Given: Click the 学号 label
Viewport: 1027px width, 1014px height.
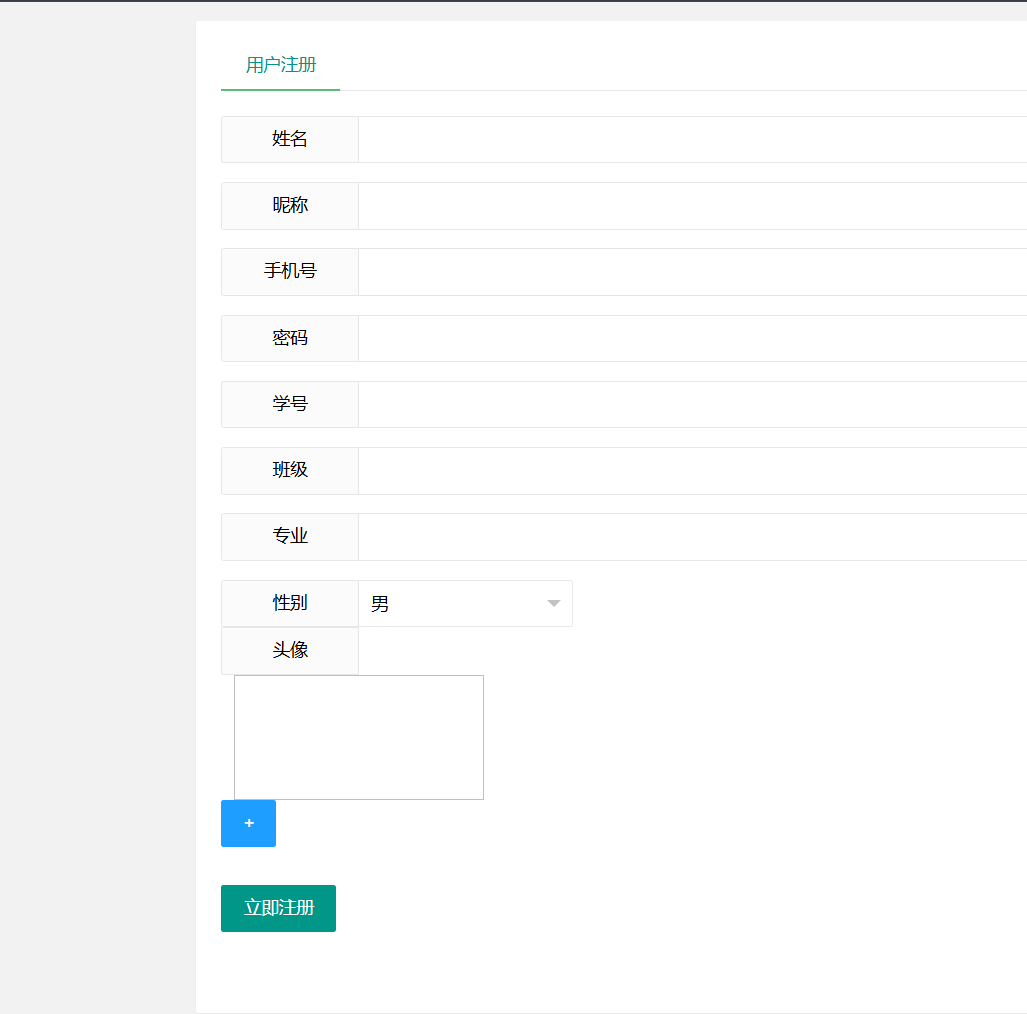Looking at the screenshot, I should tap(290, 404).
